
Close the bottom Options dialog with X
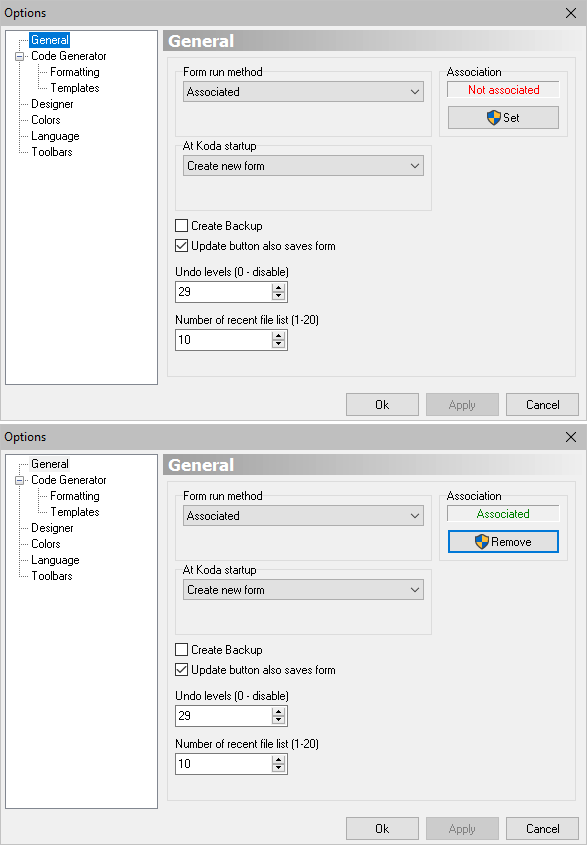[571, 437]
